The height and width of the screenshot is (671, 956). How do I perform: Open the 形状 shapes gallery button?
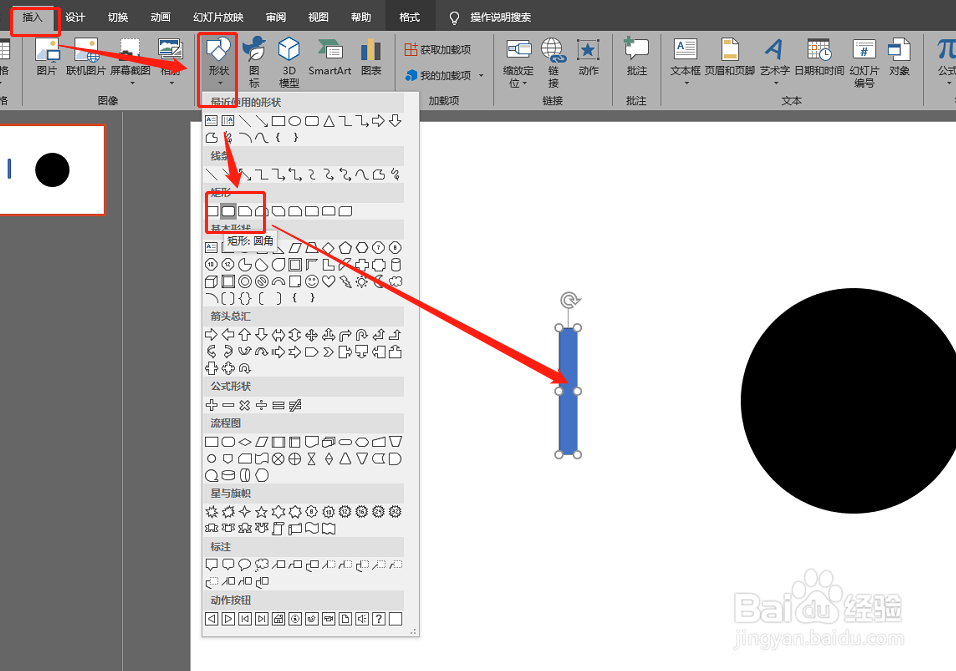(x=219, y=61)
